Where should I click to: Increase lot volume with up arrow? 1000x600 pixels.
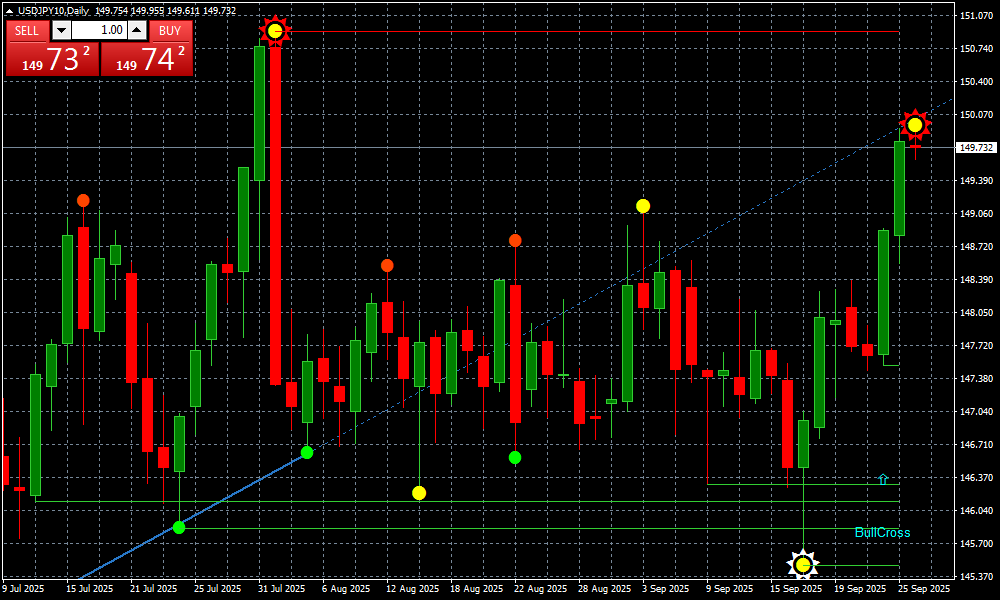coord(138,30)
